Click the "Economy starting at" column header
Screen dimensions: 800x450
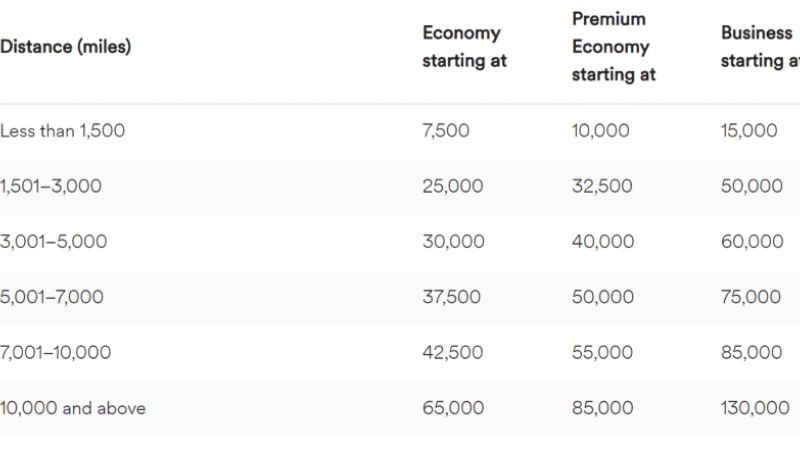click(x=464, y=46)
